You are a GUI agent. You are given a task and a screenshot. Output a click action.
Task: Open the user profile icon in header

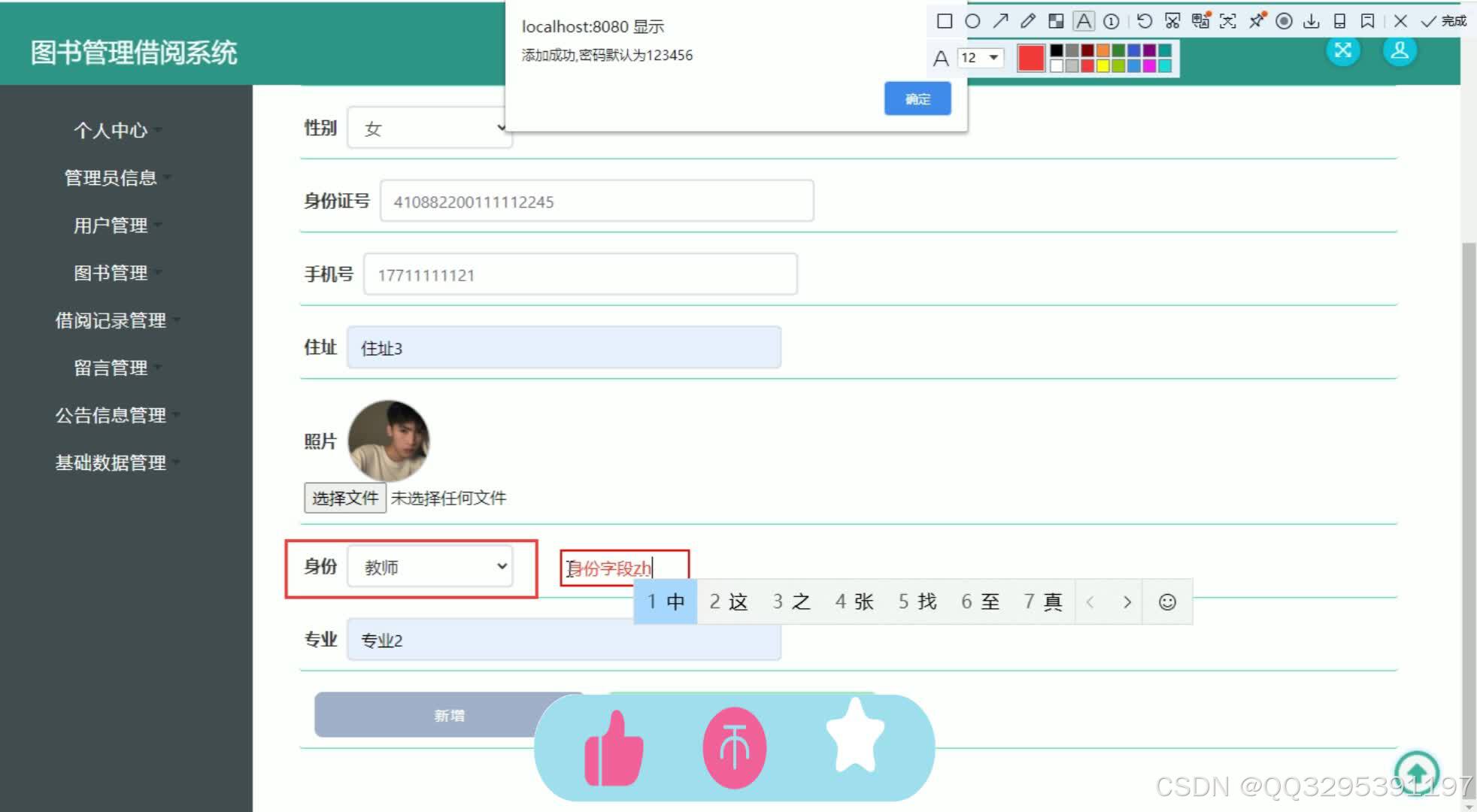coord(1400,50)
